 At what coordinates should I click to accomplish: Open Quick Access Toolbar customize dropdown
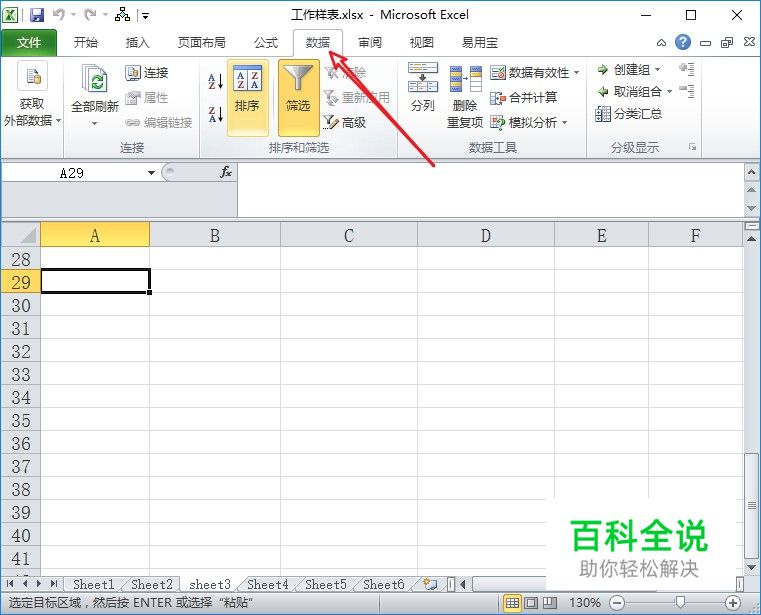pyautogui.click(x=146, y=16)
